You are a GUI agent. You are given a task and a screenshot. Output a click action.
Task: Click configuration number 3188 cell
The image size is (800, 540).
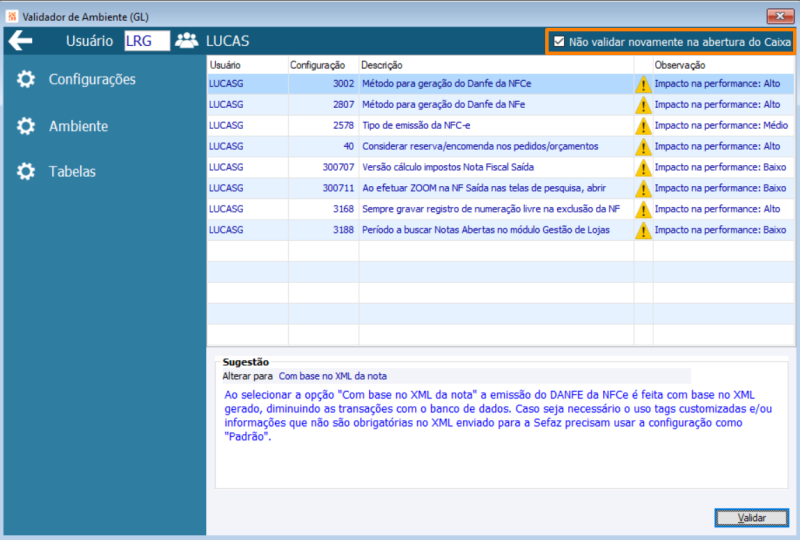(323, 230)
